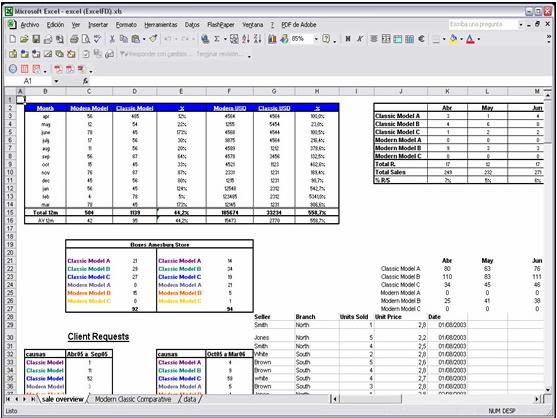Viewport: 557px width, 418px height.
Task: Click the font color red A
Action: (x=470, y=39)
